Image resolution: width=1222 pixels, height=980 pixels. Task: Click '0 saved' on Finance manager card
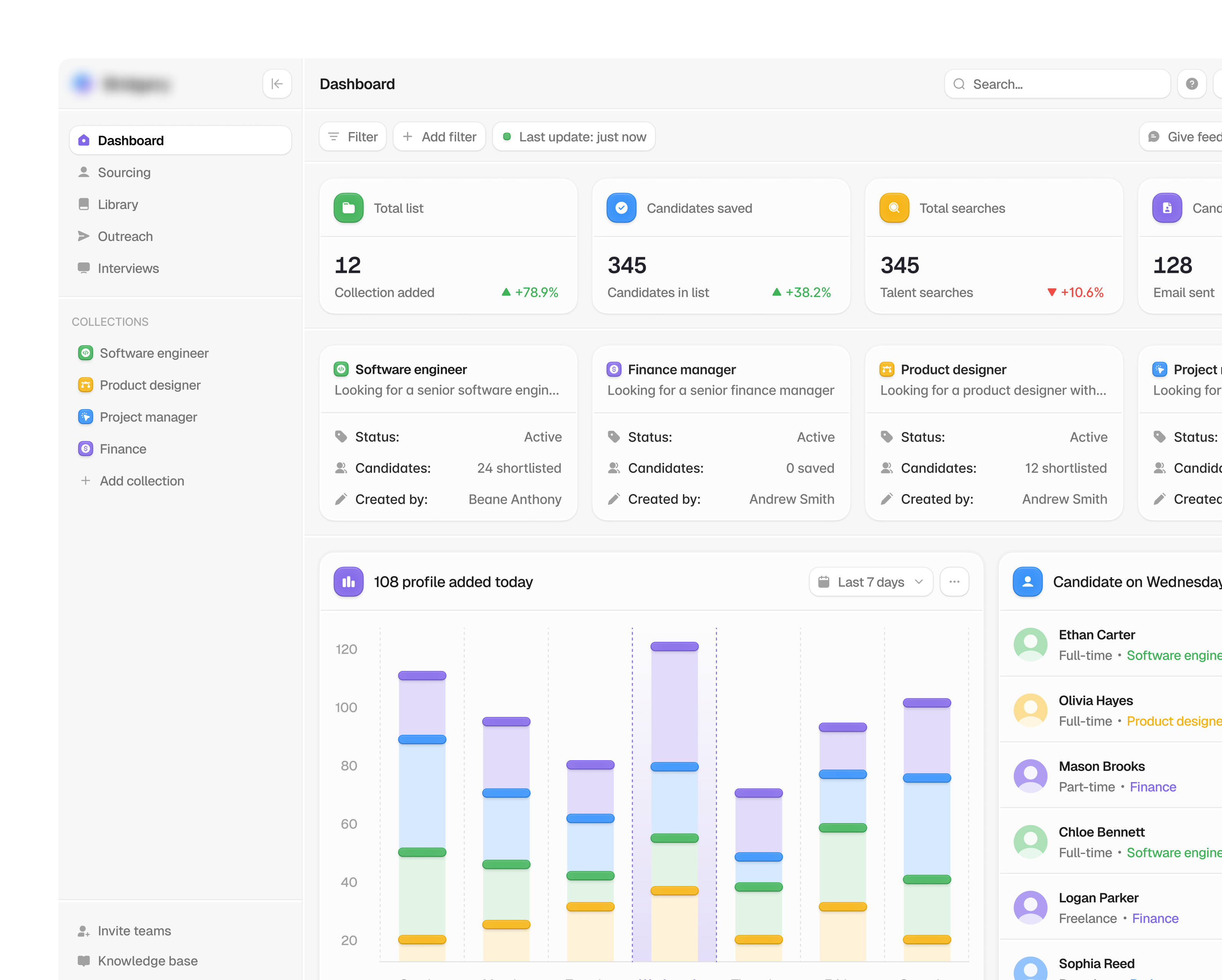pos(810,468)
